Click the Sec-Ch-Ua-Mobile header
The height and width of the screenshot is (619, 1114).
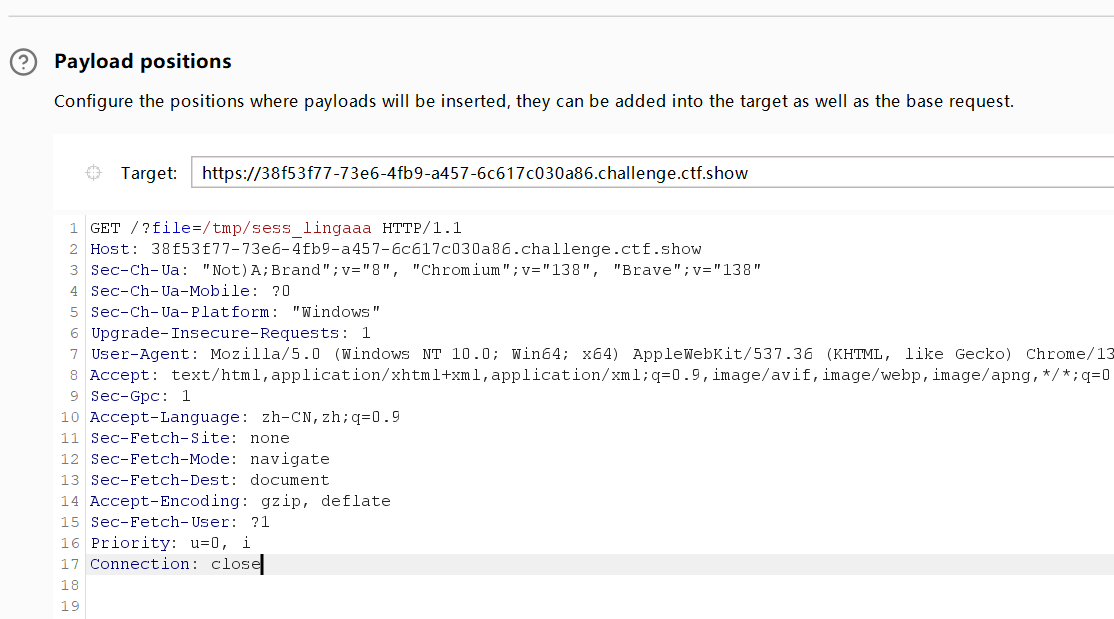[x=190, y=291]
